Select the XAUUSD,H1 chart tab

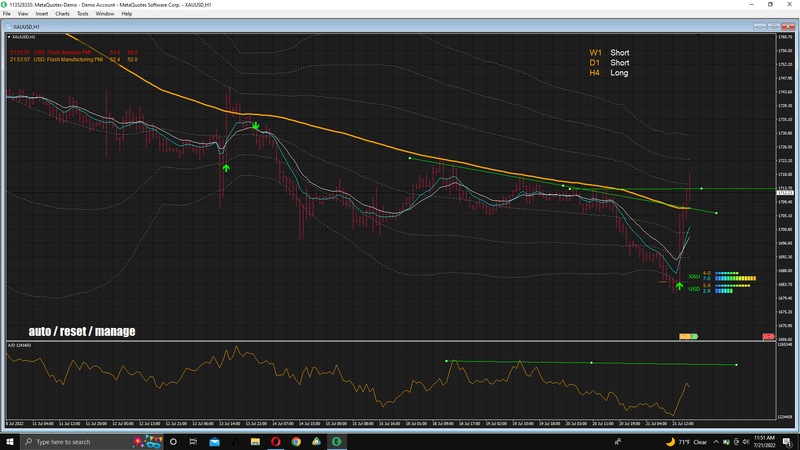tap(29, 26)
